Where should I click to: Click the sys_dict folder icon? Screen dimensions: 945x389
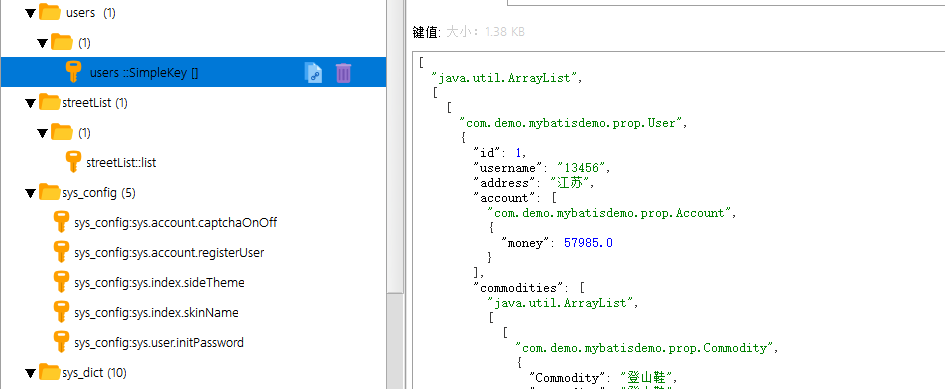[x=49, y=372]
